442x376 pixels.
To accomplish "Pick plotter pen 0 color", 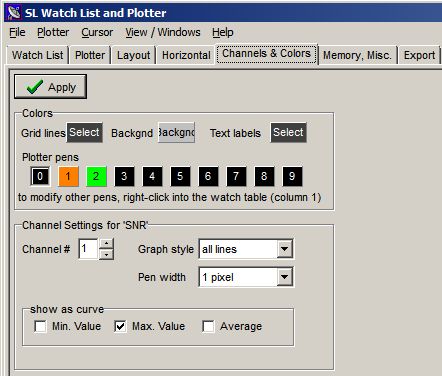I will pyautogui.click(x=40, y=176).
